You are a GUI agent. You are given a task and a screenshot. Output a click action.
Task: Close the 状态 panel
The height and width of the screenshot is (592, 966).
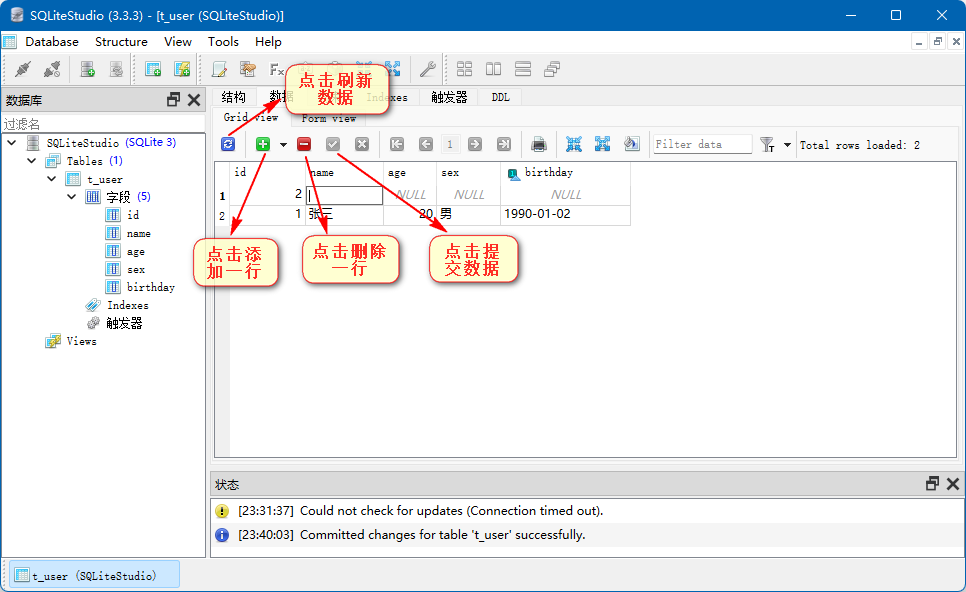952,484
